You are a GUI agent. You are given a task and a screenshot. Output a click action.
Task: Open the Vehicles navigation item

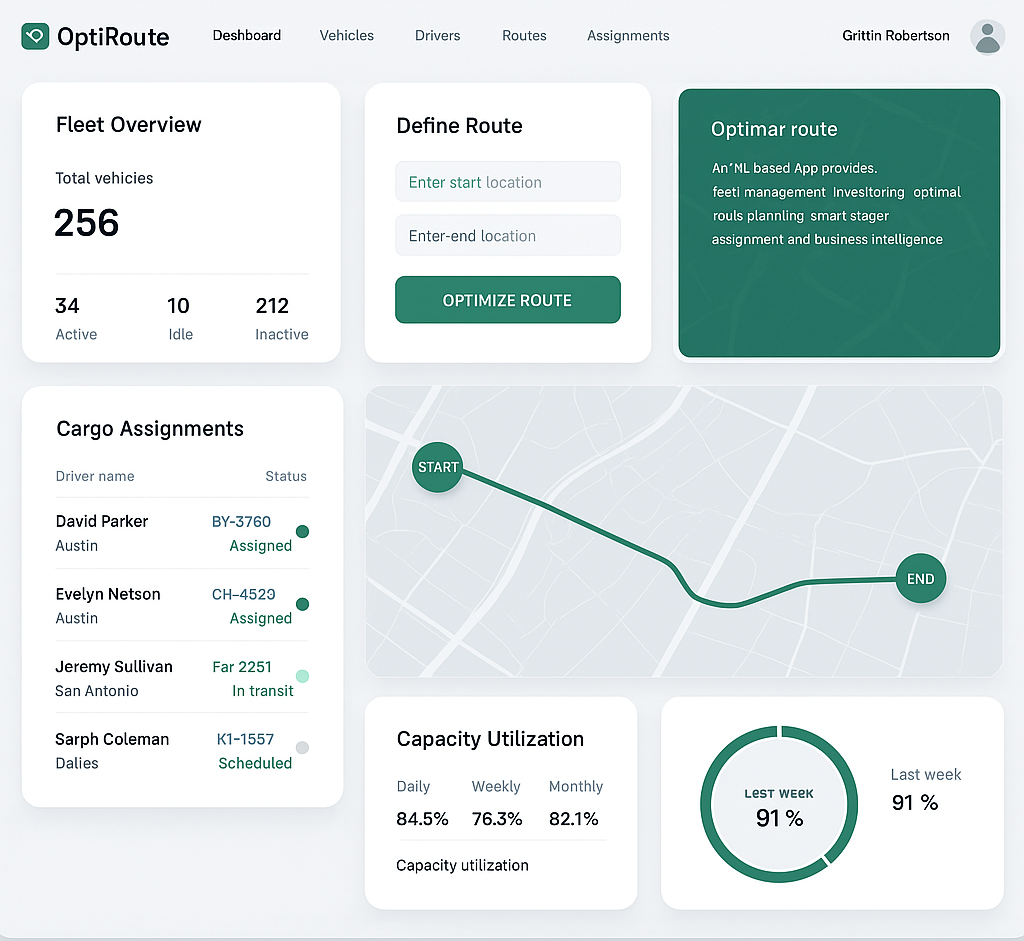point(346,36)
